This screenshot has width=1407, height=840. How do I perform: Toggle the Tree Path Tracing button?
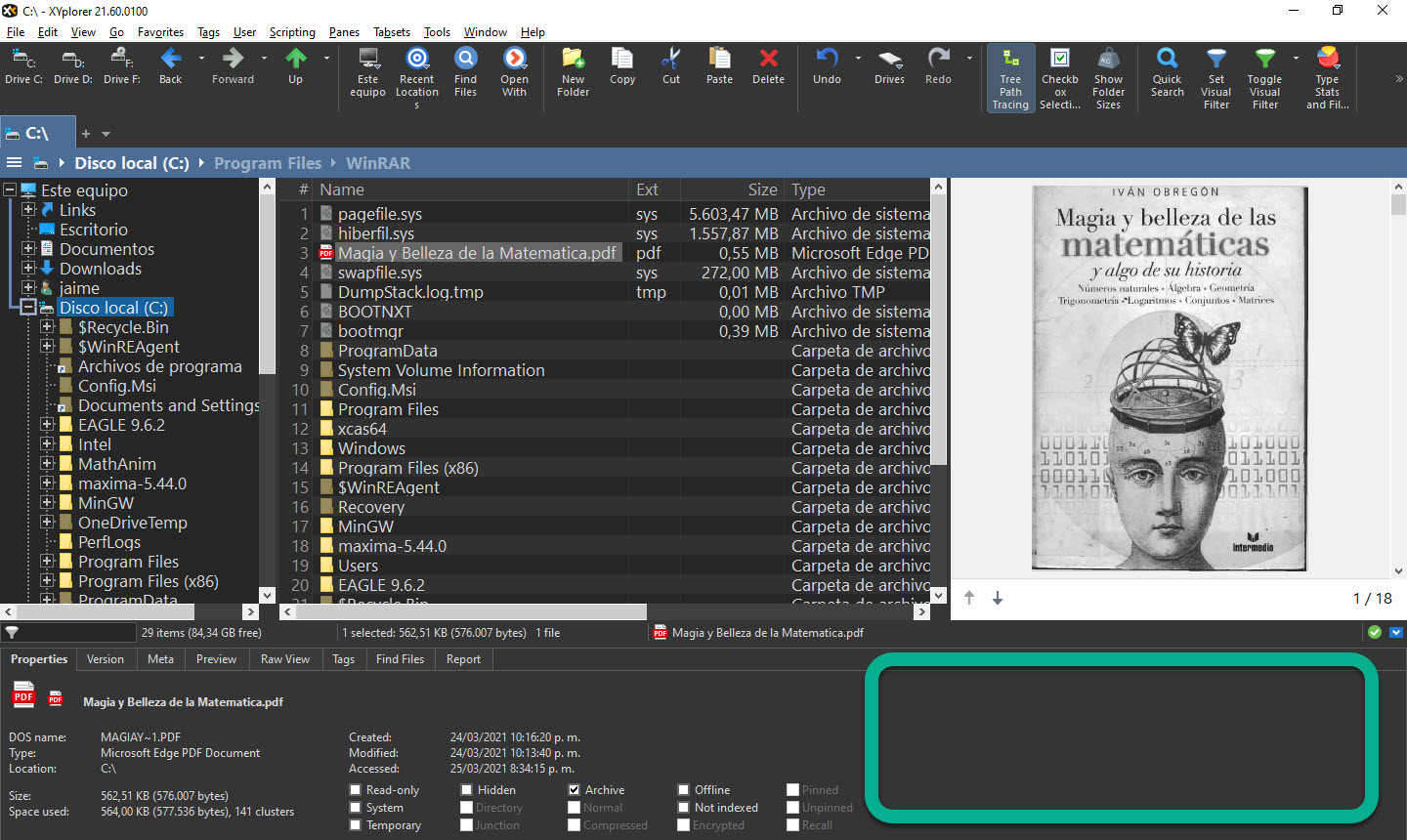click(x=1010, y=78)
